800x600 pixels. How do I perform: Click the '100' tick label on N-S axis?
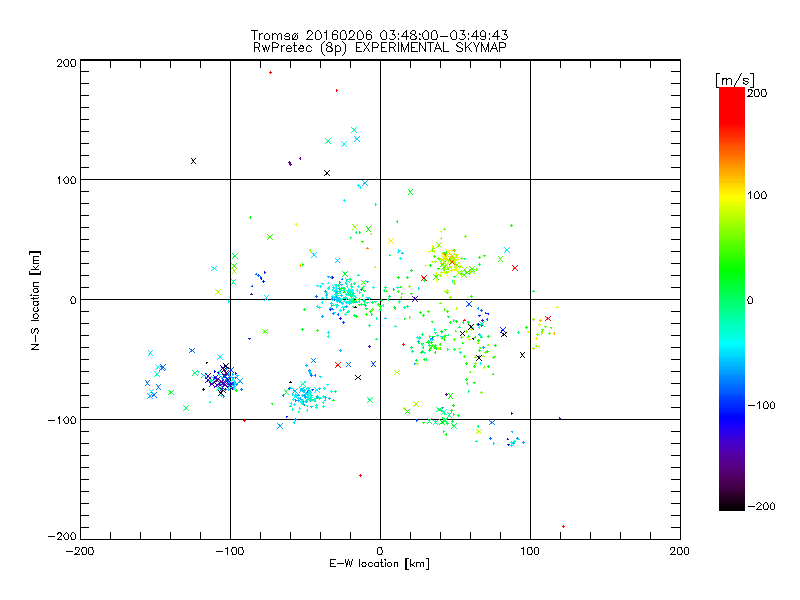[x=66, y=180]
